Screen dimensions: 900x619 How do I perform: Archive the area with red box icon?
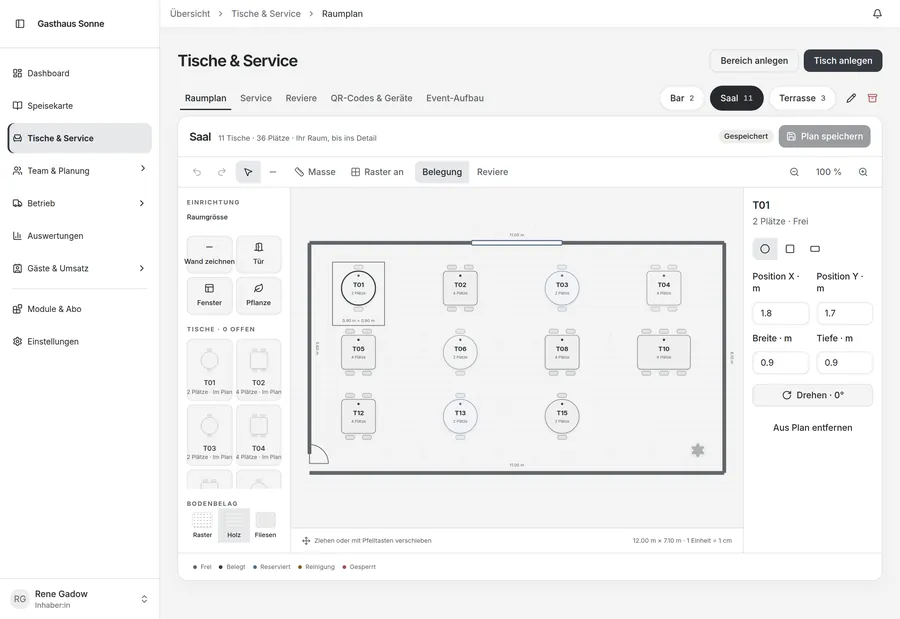point(872,98)
